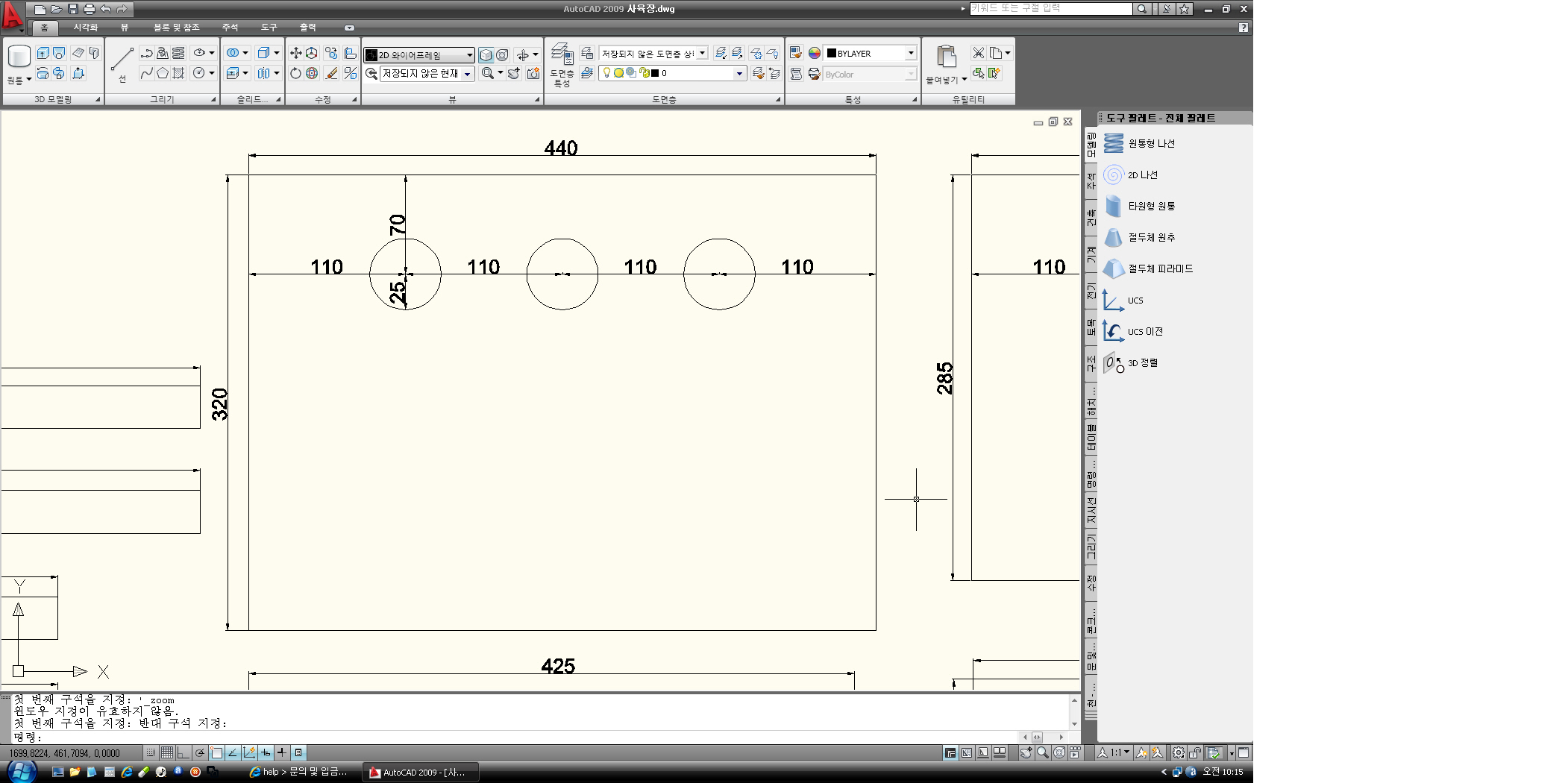Toggle Object Snap Tracking in status bar
Image resolution: width=1568 pixels, height=783 pixels.
(x=233, y=752)
